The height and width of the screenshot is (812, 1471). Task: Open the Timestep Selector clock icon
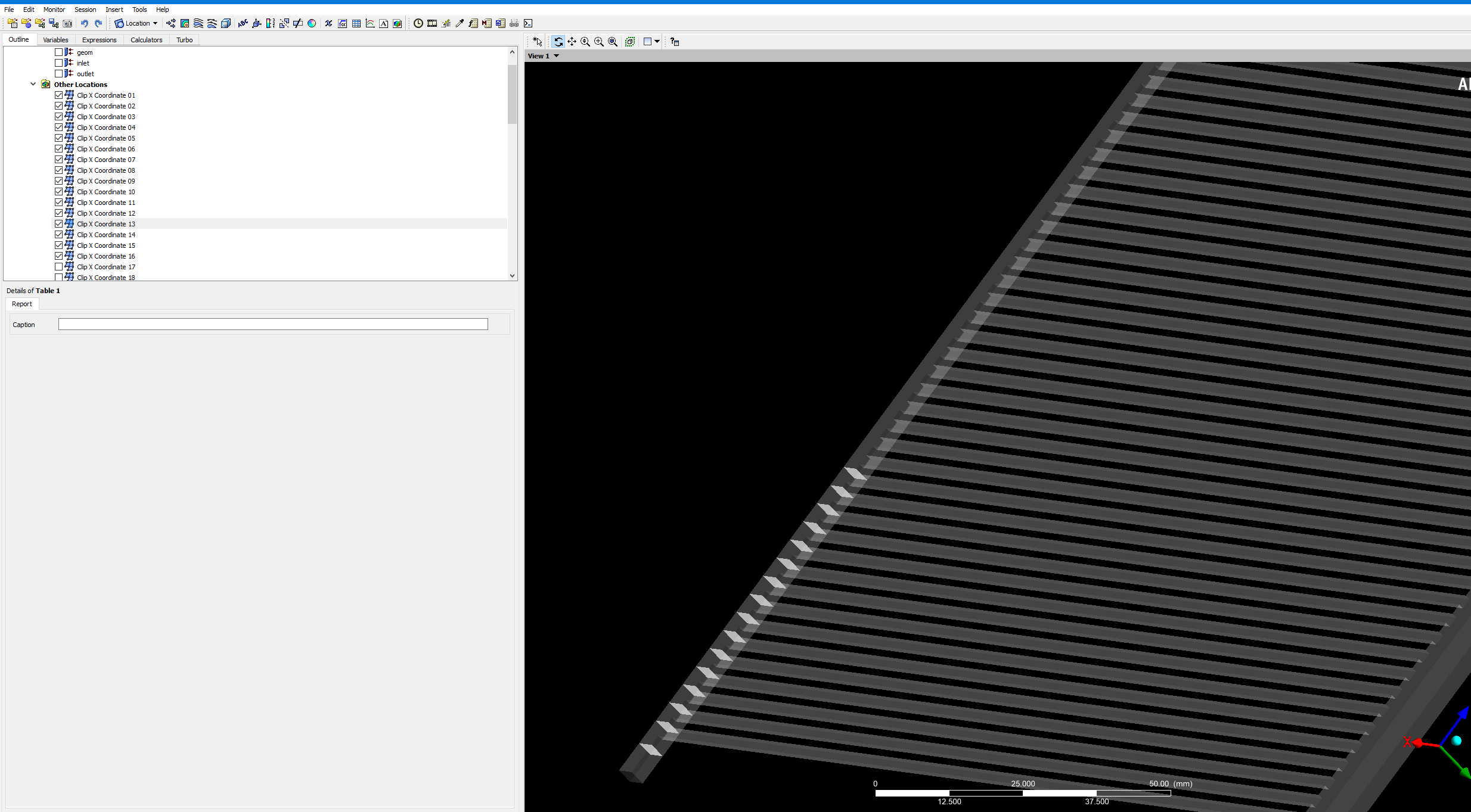click(418, 24)
